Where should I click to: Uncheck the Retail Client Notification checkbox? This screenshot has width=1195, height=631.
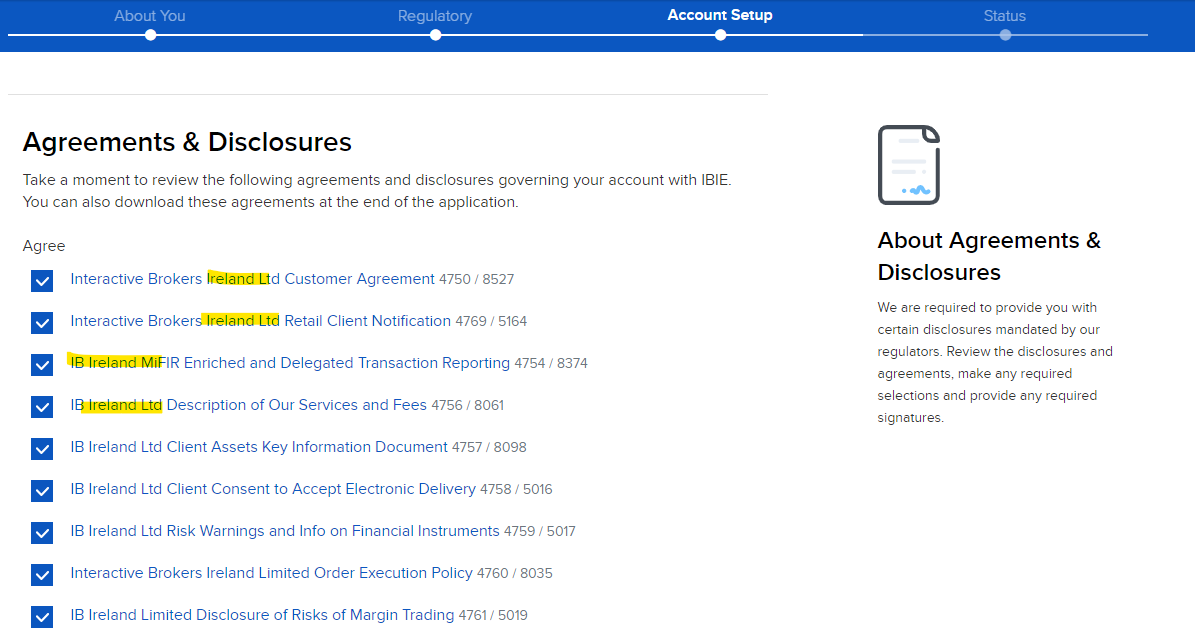coord(42,322)
